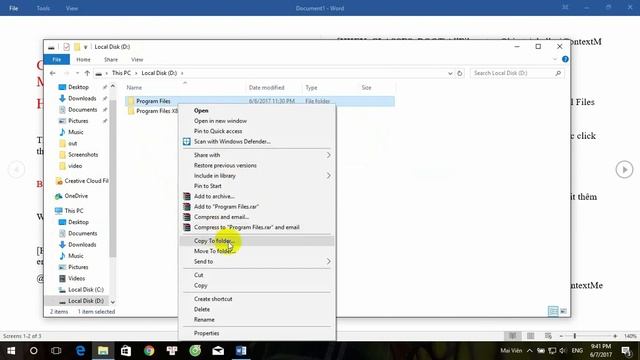Select Pin to Quick access

click(x=257, y=131)
